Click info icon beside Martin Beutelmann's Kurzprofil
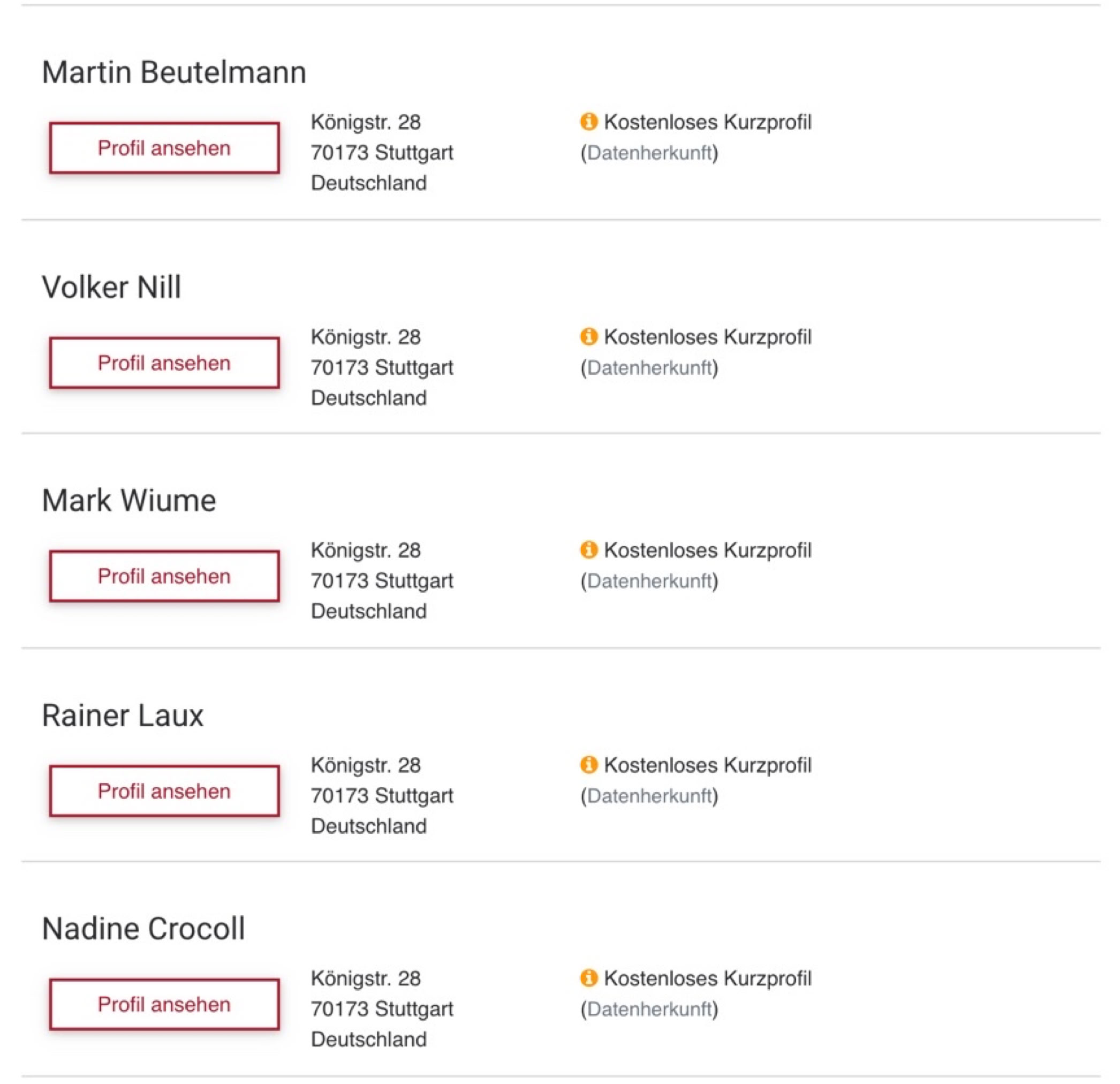The image size is (1120, 1084). (588, 121)
